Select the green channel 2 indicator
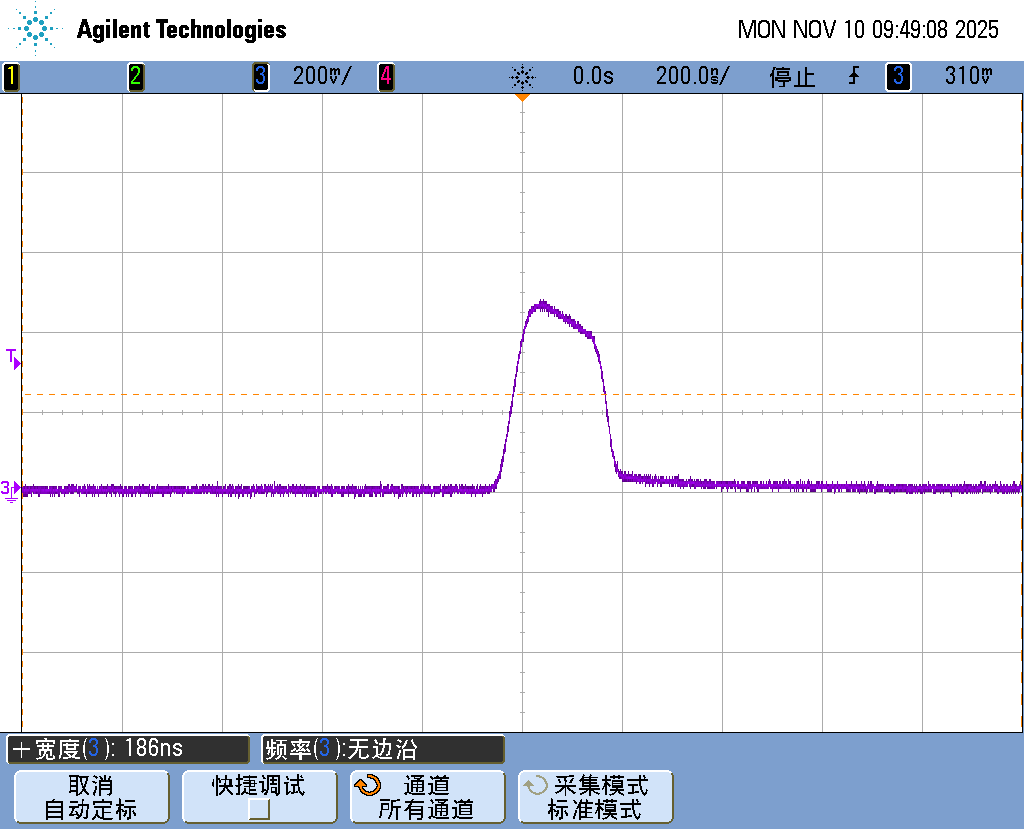1024x829 pixels. click(136, 77)
